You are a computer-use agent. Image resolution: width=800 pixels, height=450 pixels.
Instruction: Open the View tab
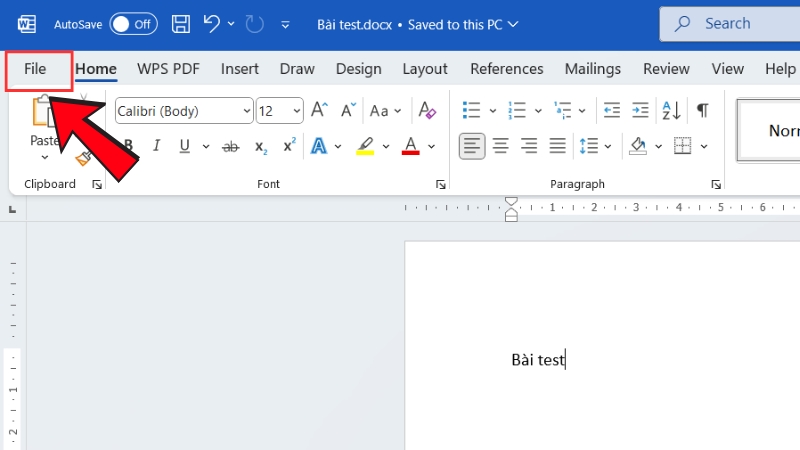[728, 69]
